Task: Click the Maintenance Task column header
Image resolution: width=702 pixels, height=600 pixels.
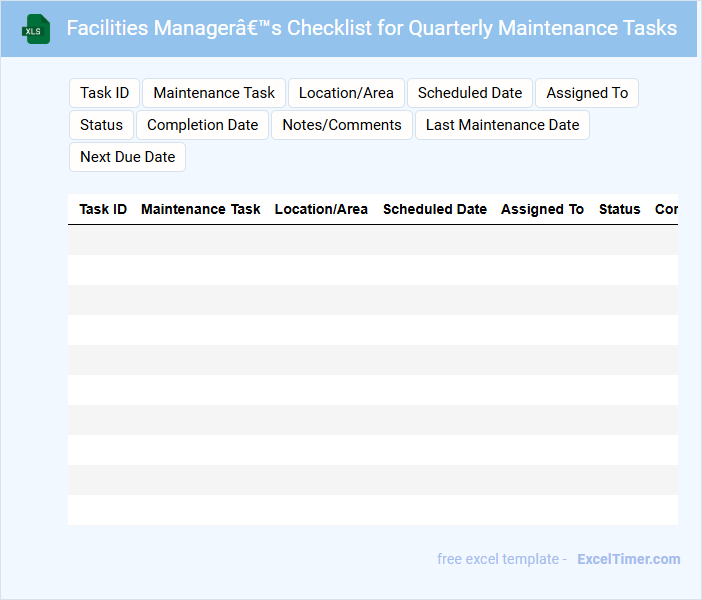Action: pyautogui.click(x=200, y=209)
